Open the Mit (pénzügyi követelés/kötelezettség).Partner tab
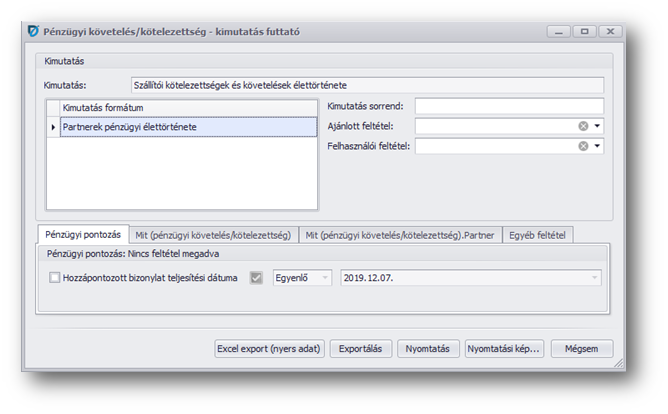This screenshot has height=414, width=668. coord(399,234)
